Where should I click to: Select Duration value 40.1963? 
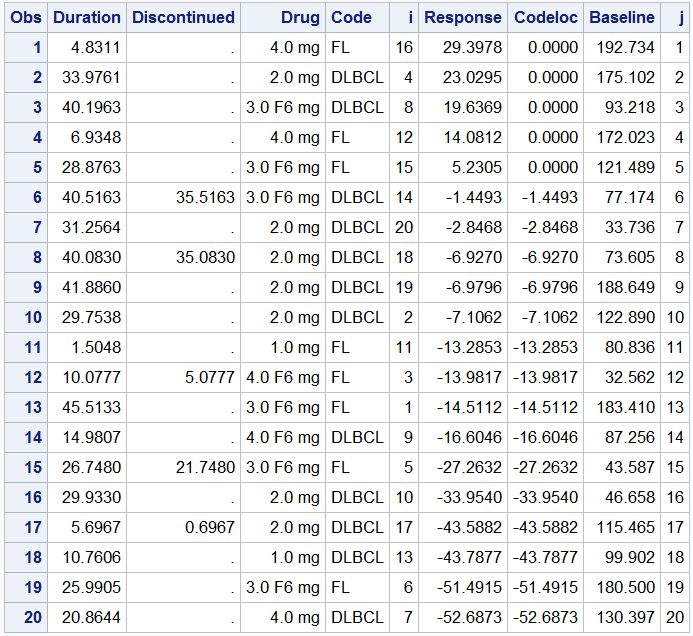tap(91, 107)
